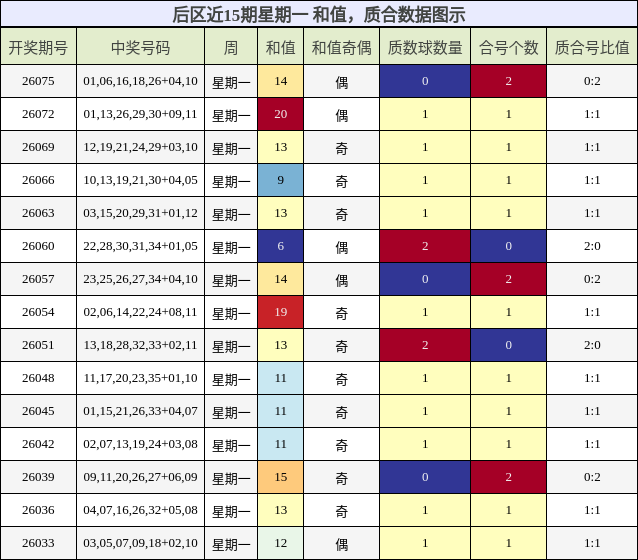Click the dark blue sum value 6 cell
The height and width of the screenshot is (560, 638).
280,246
